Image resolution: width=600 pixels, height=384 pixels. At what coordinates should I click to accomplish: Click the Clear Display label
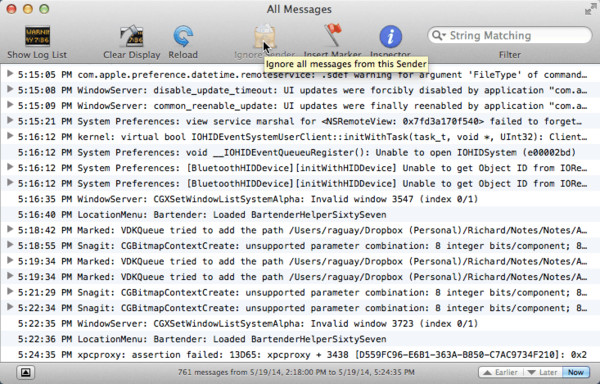[132, 55]
